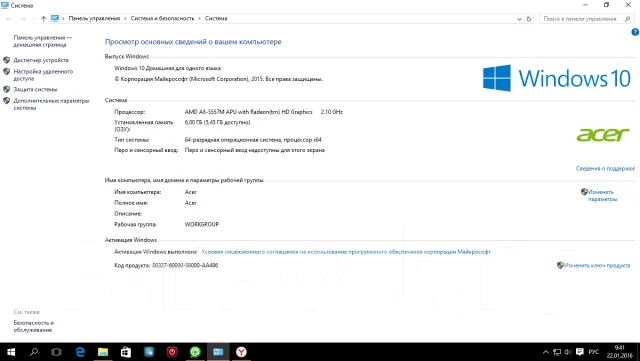Open the Windows Start menu
Screen dimensions: 640x361
point(11,352)
